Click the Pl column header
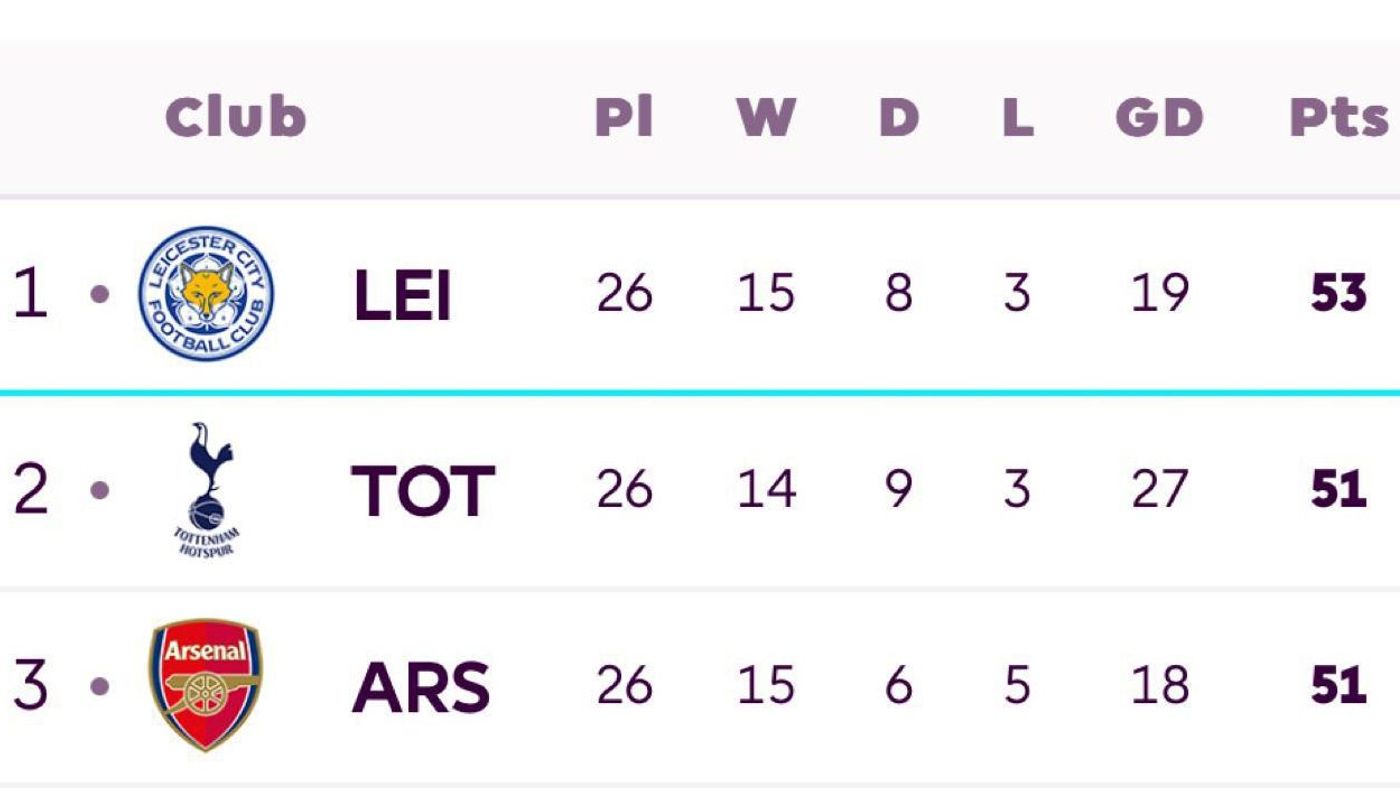Screen dimensions: 1400x800 624,116
